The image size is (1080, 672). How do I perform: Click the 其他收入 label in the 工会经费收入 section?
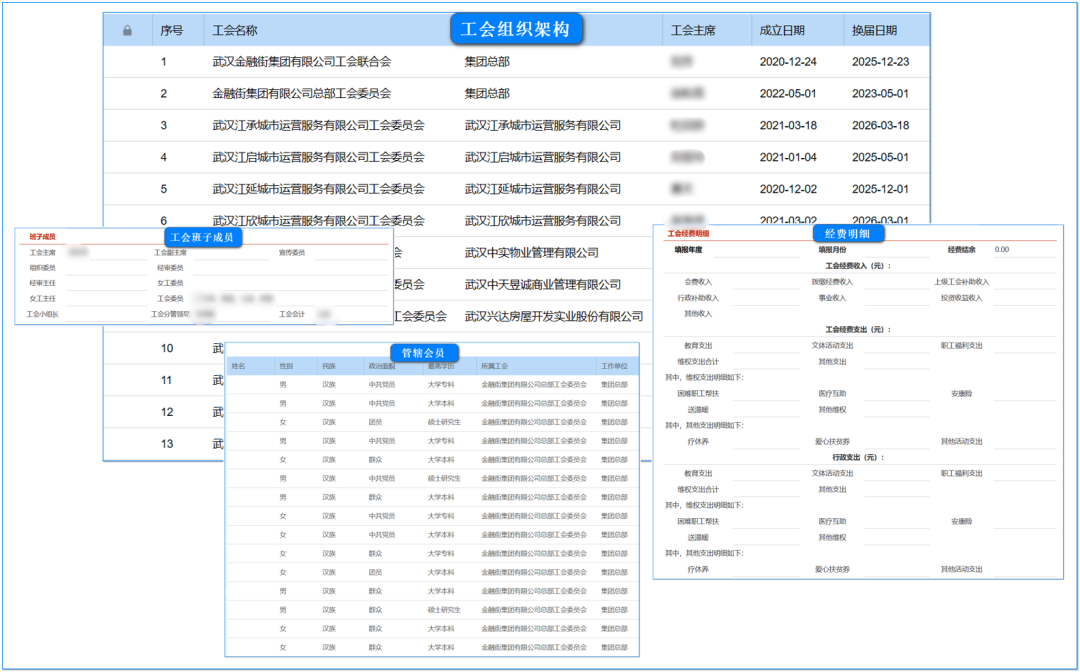[698, 314]
